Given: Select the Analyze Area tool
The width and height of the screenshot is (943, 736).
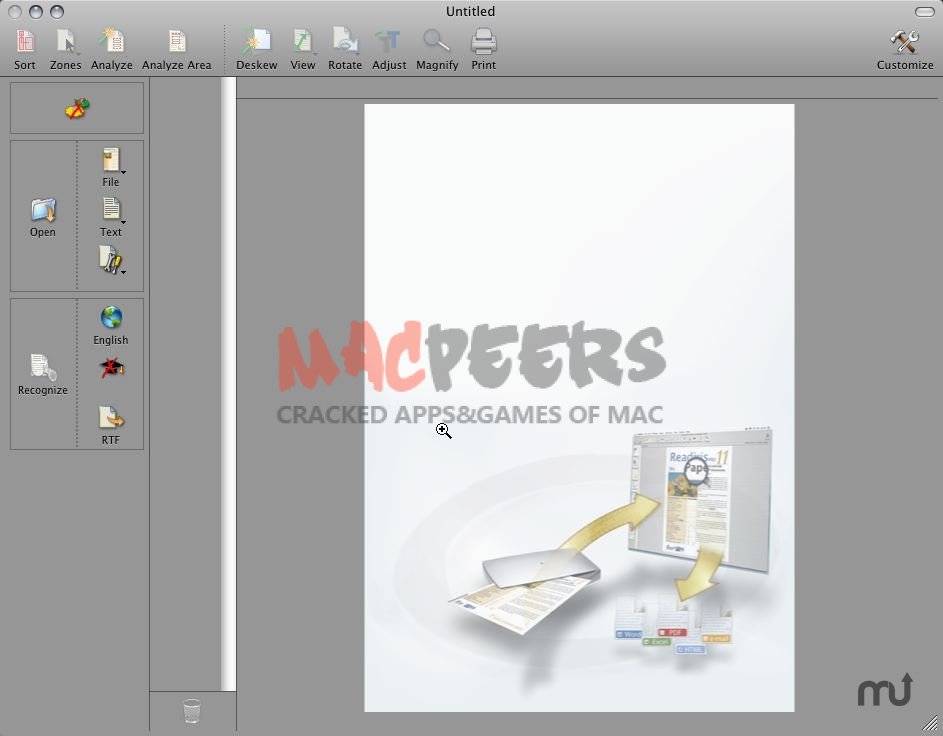Looking at the screenshot, I should 177,48.
